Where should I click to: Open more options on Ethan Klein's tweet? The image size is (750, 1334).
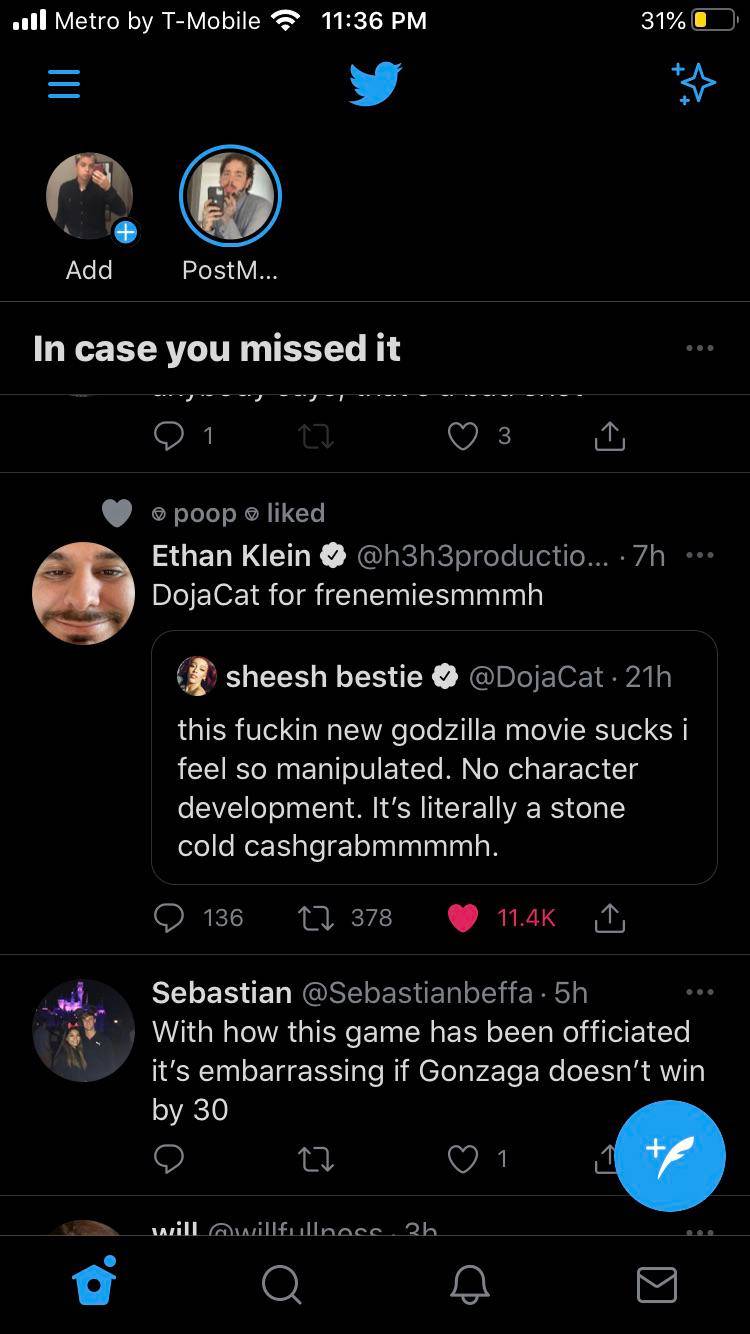coord(700,555)
